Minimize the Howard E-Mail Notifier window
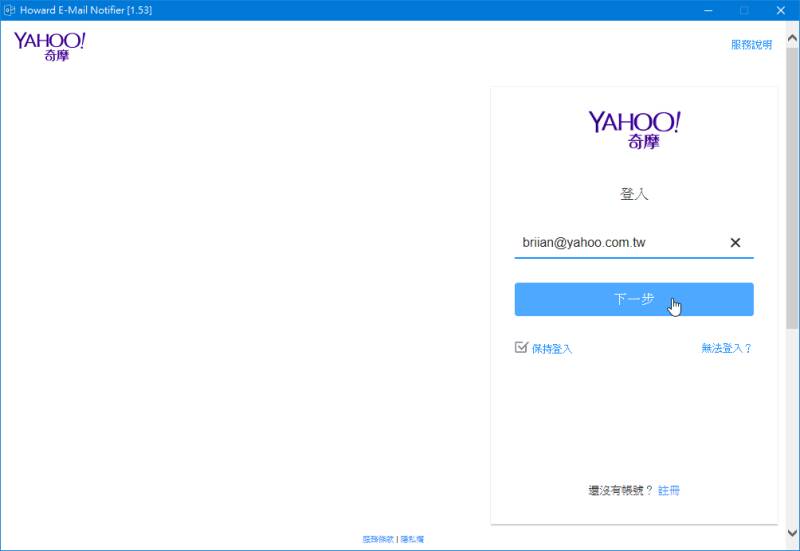The image size is (800, 551). coord(708,10)
